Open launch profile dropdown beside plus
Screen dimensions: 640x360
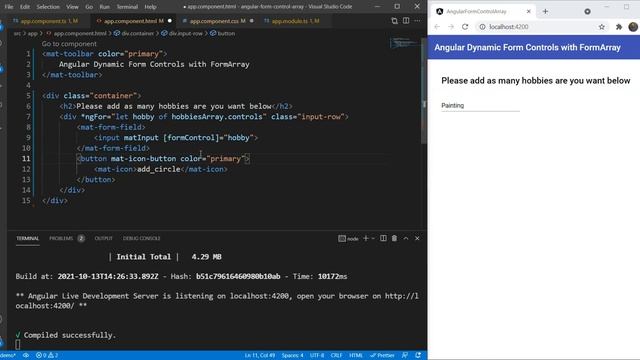click(373, 238)
